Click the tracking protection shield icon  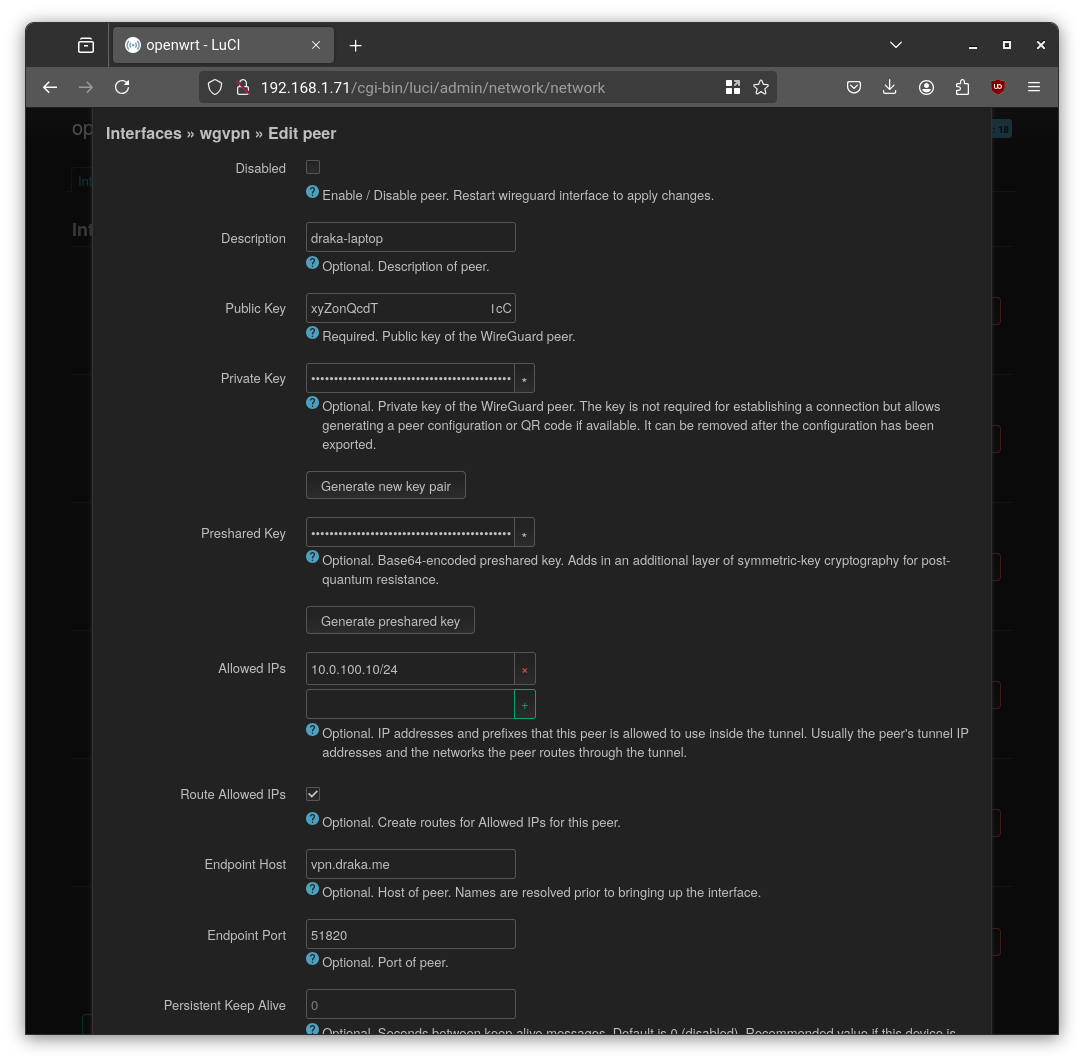click(215, 87)
